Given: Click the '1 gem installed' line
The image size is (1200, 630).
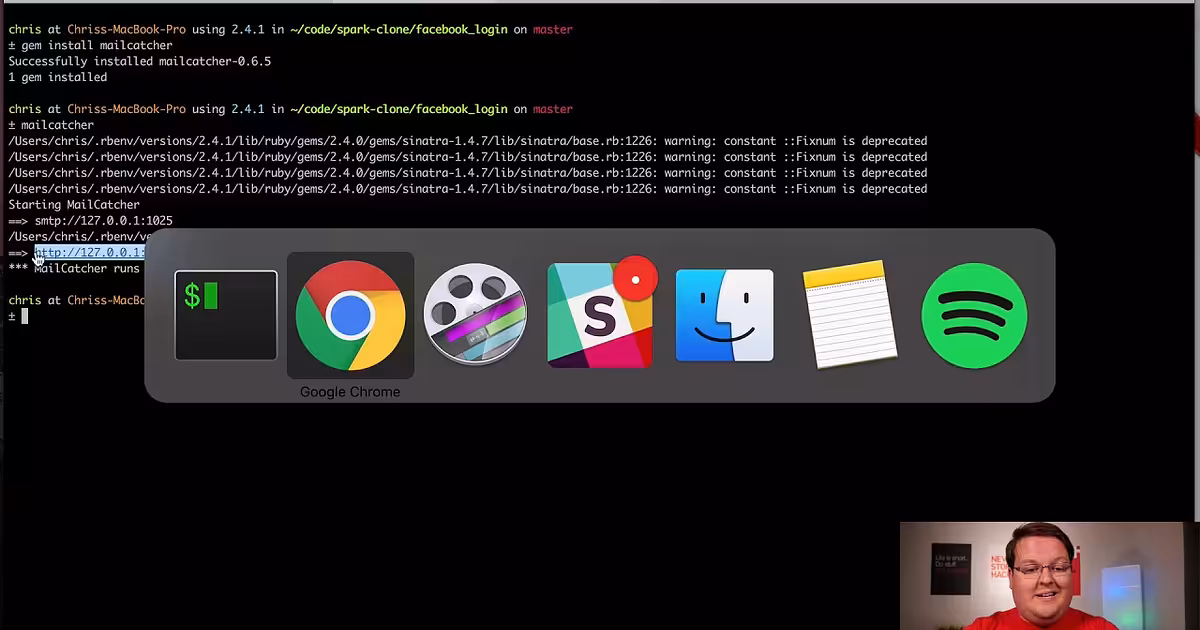Looking at the screenshot, I should tap(58, 77).
